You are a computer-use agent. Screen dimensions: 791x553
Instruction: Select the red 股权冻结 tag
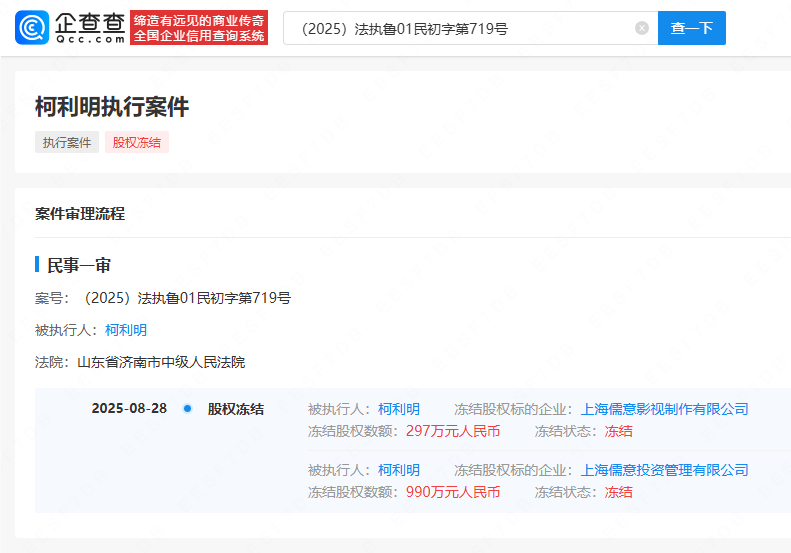137,142
